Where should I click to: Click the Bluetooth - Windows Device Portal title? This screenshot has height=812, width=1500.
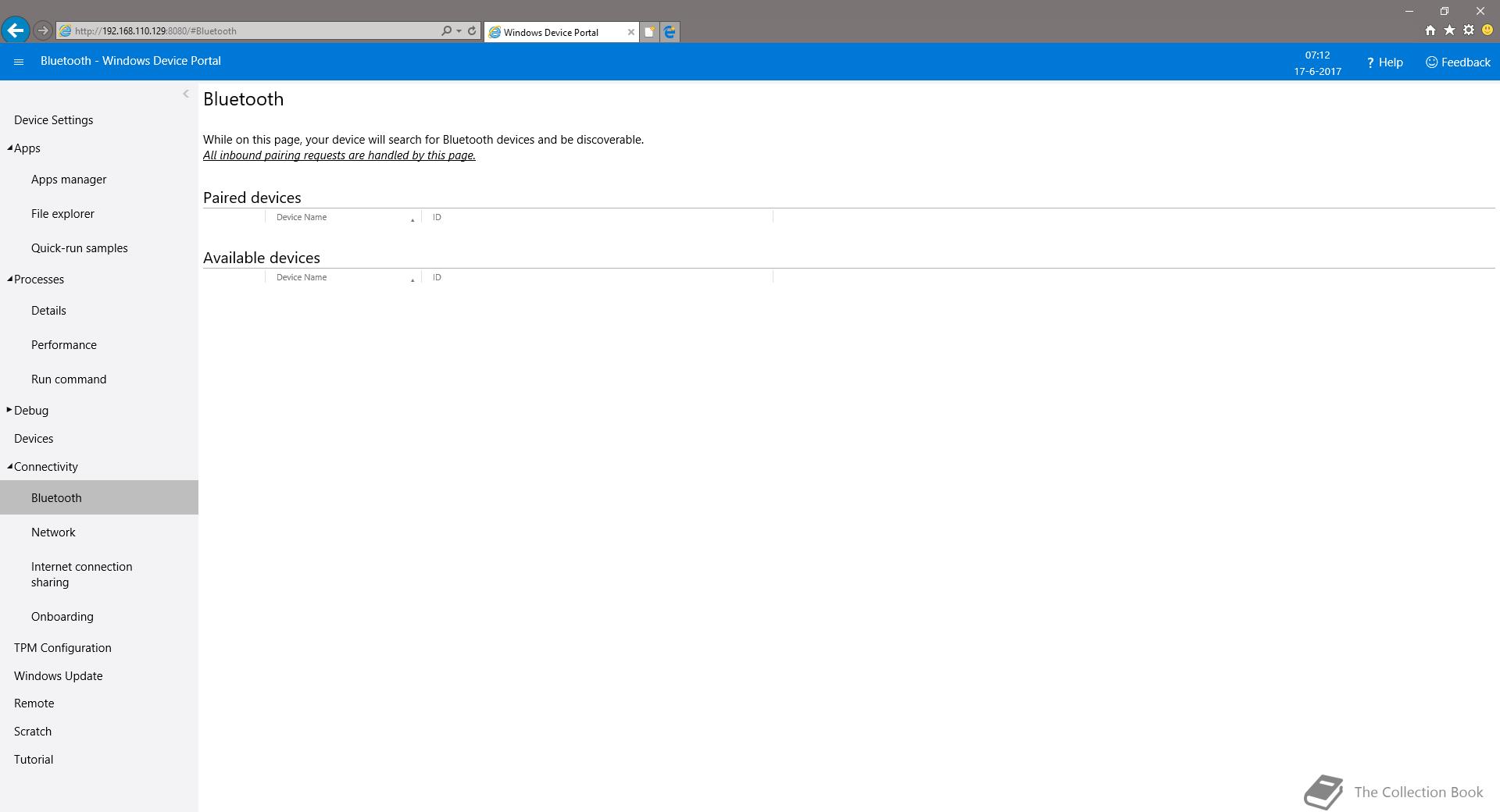(x=130, y=61)
